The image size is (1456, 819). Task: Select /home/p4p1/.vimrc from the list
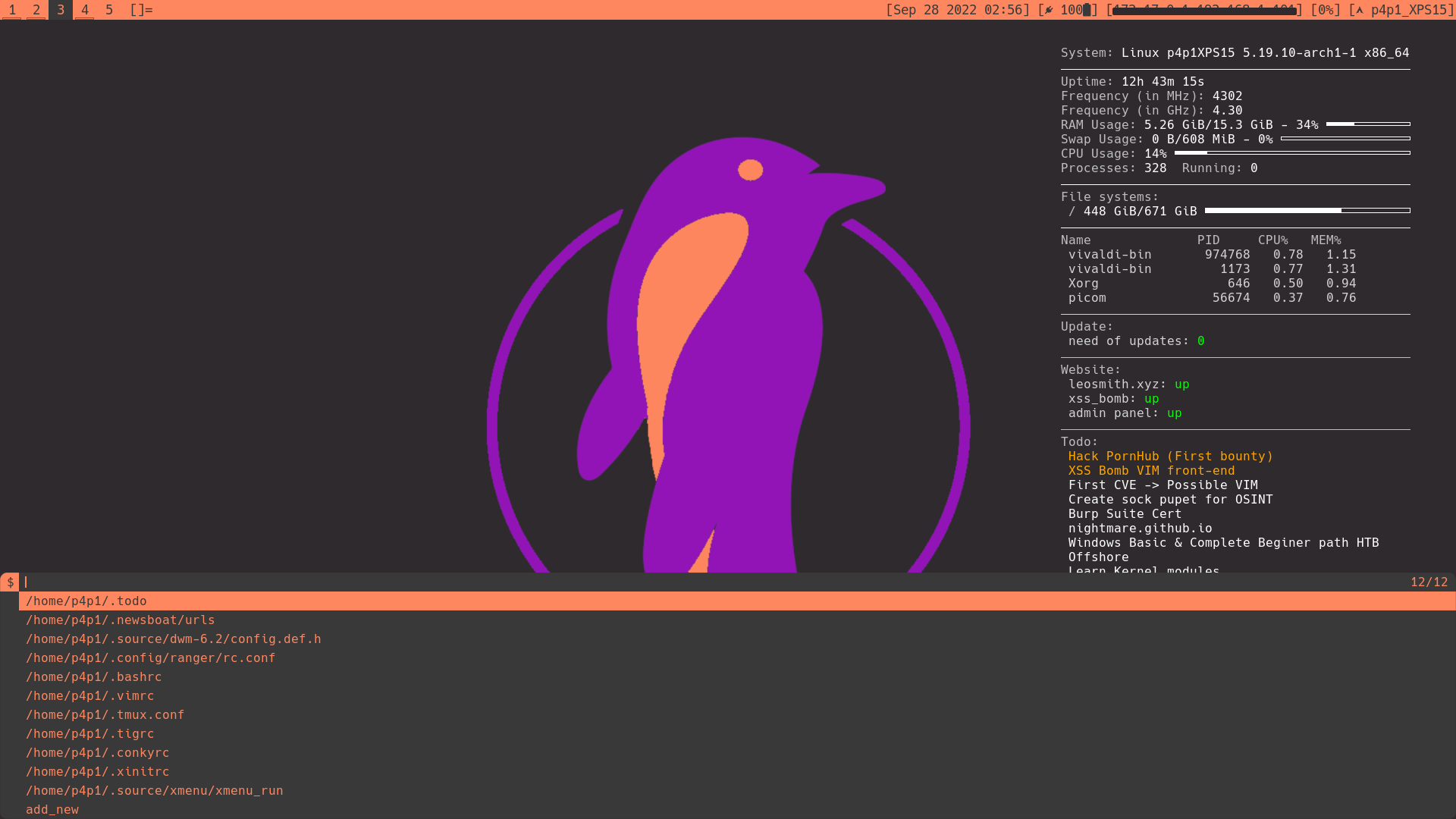[x=90, y=695]
